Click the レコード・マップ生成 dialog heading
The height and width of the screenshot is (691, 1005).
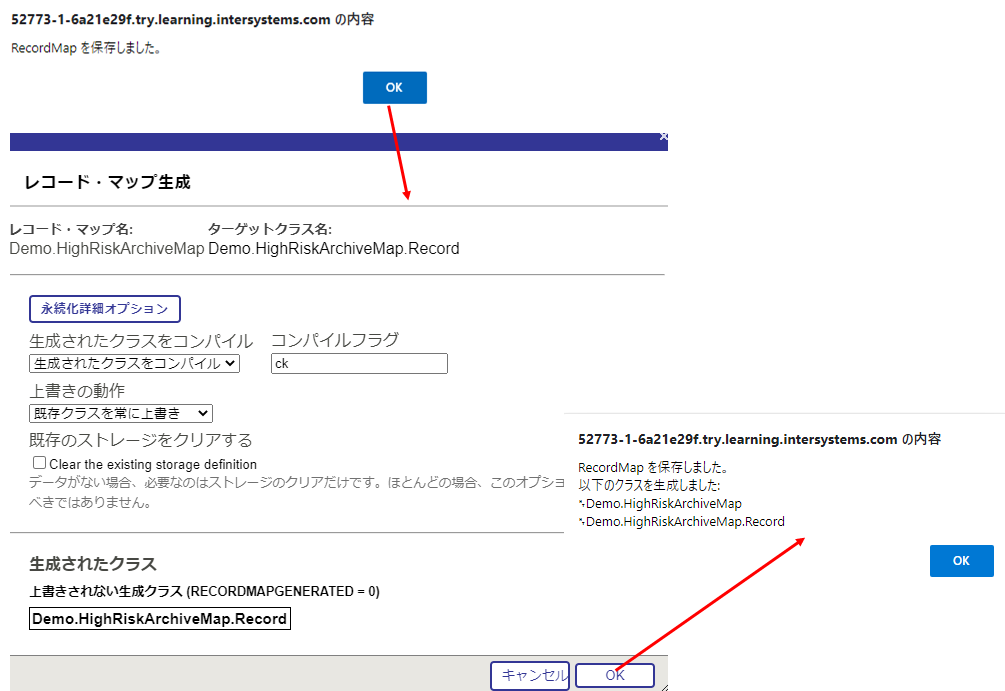pyautogui.click(x=107, y=182)
